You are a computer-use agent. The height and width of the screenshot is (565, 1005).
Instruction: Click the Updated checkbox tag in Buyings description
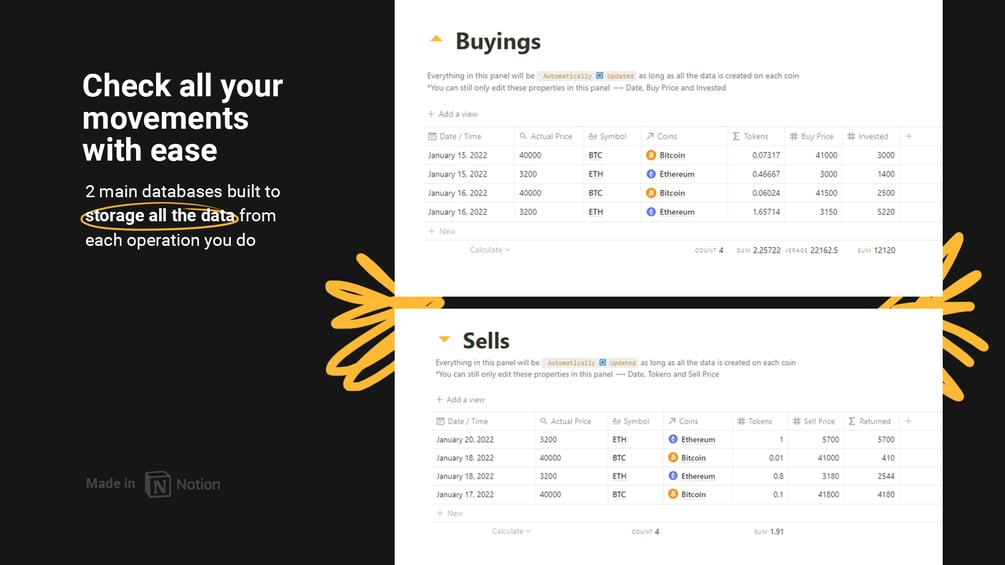coord(615,76)
